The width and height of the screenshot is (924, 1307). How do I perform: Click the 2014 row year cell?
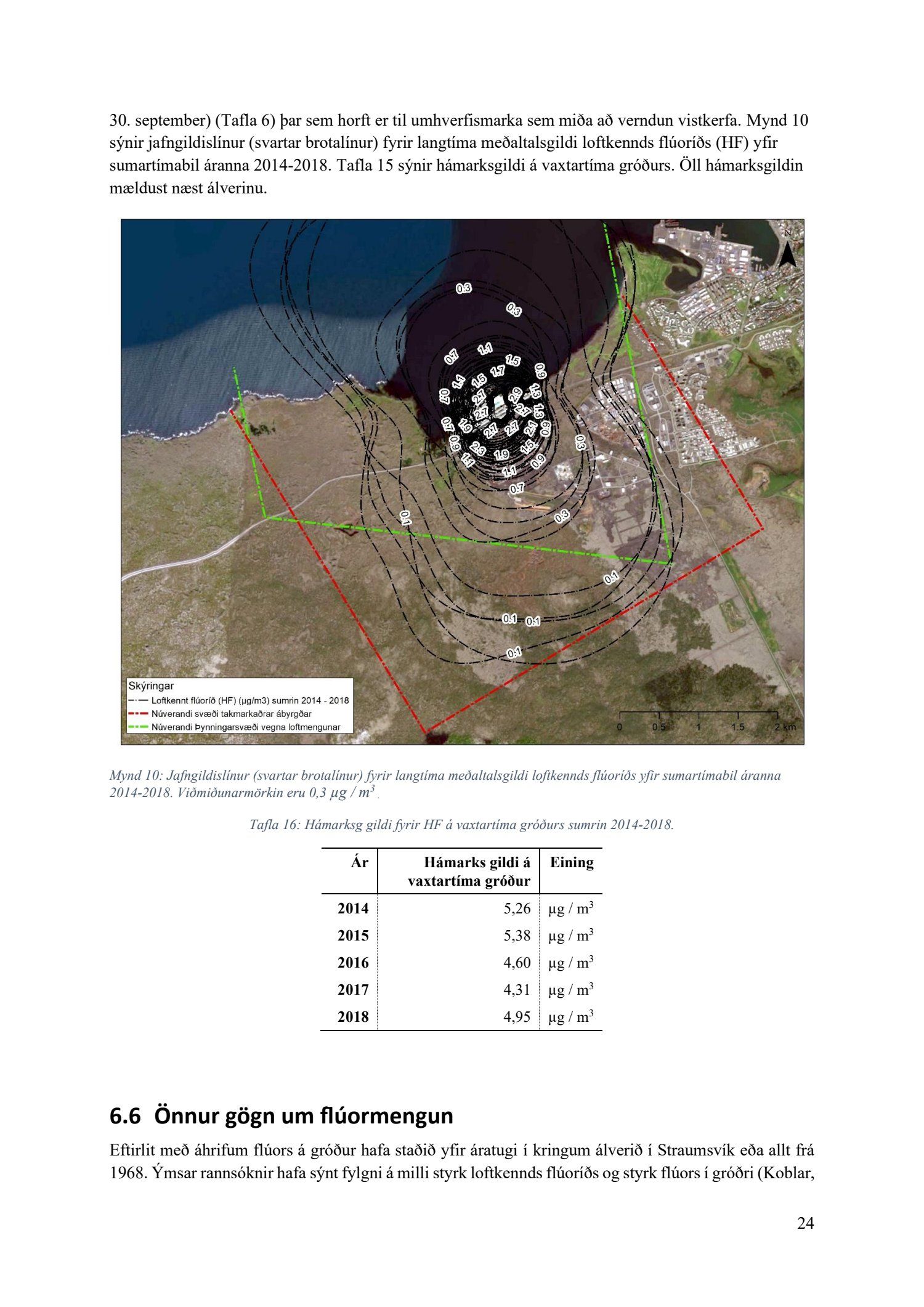(x=353, y=908)
